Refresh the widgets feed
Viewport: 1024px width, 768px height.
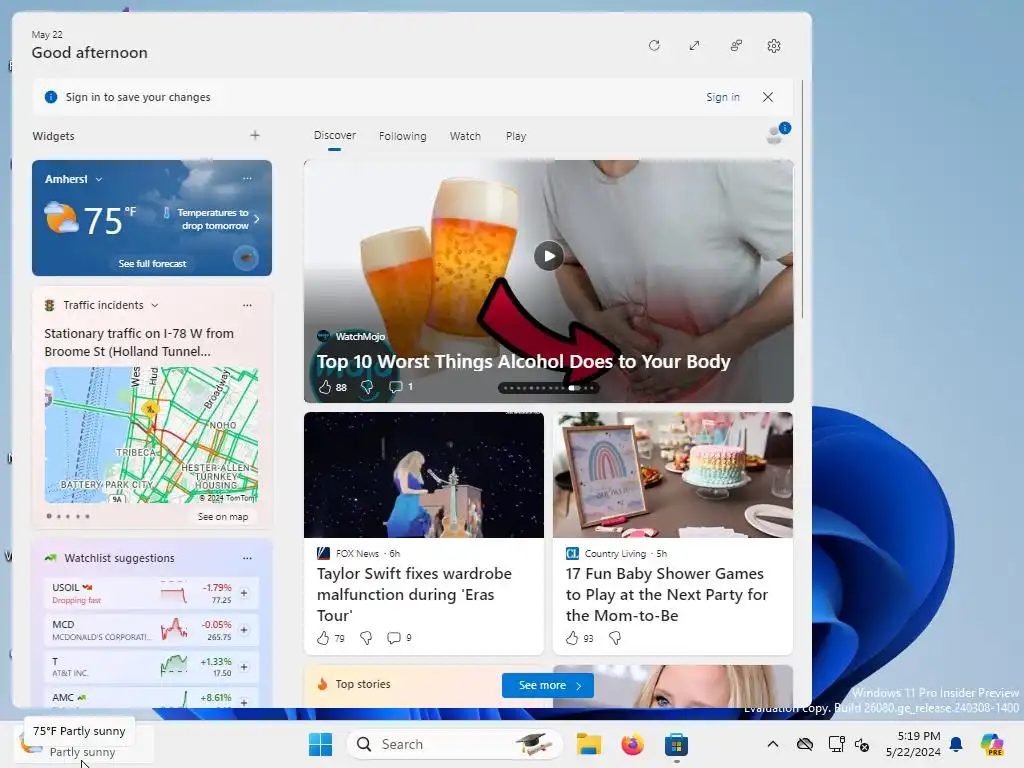[x=654, y=46]
